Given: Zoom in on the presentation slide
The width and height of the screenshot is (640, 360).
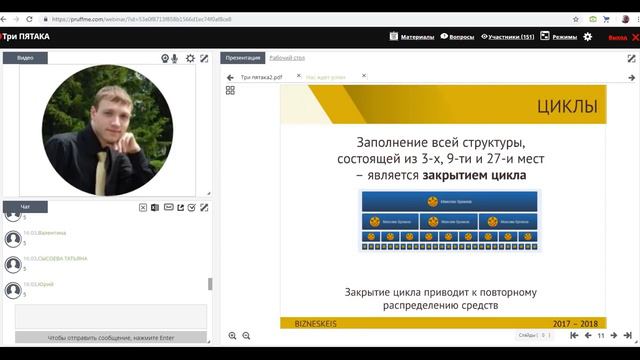Looking at the screenshot, I should coord(232,336).
